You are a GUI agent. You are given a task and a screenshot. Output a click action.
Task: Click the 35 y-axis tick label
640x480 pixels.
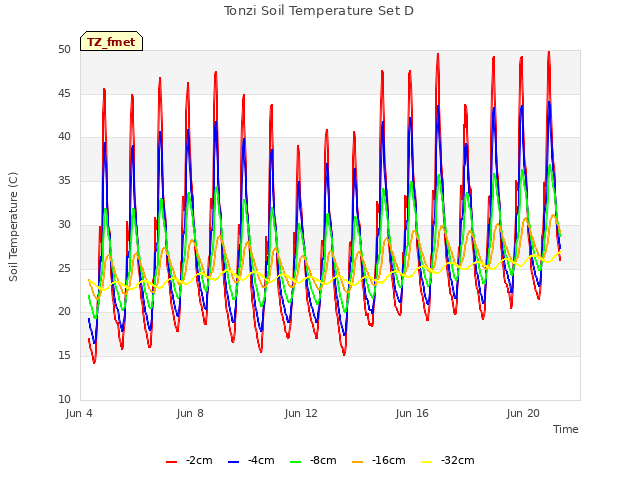(64, 181)
